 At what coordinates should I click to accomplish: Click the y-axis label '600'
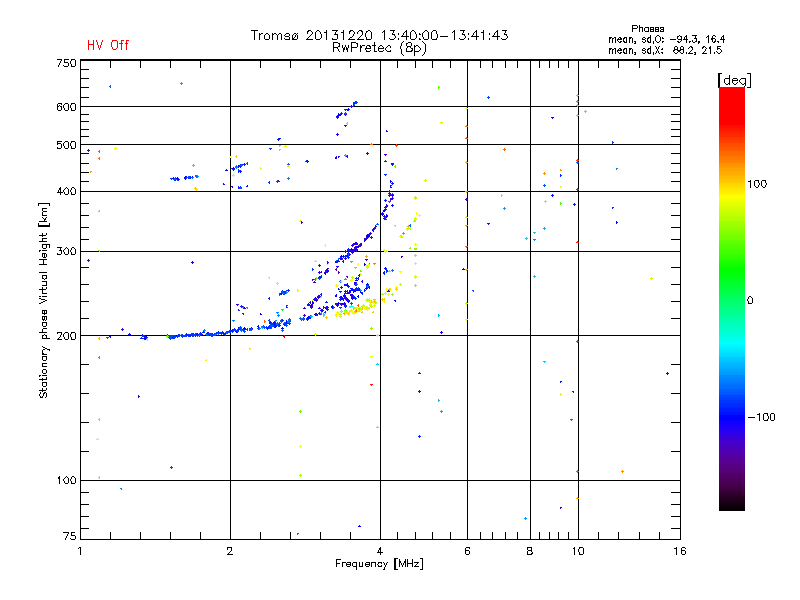pyautogui.click(x=66, y=107)
